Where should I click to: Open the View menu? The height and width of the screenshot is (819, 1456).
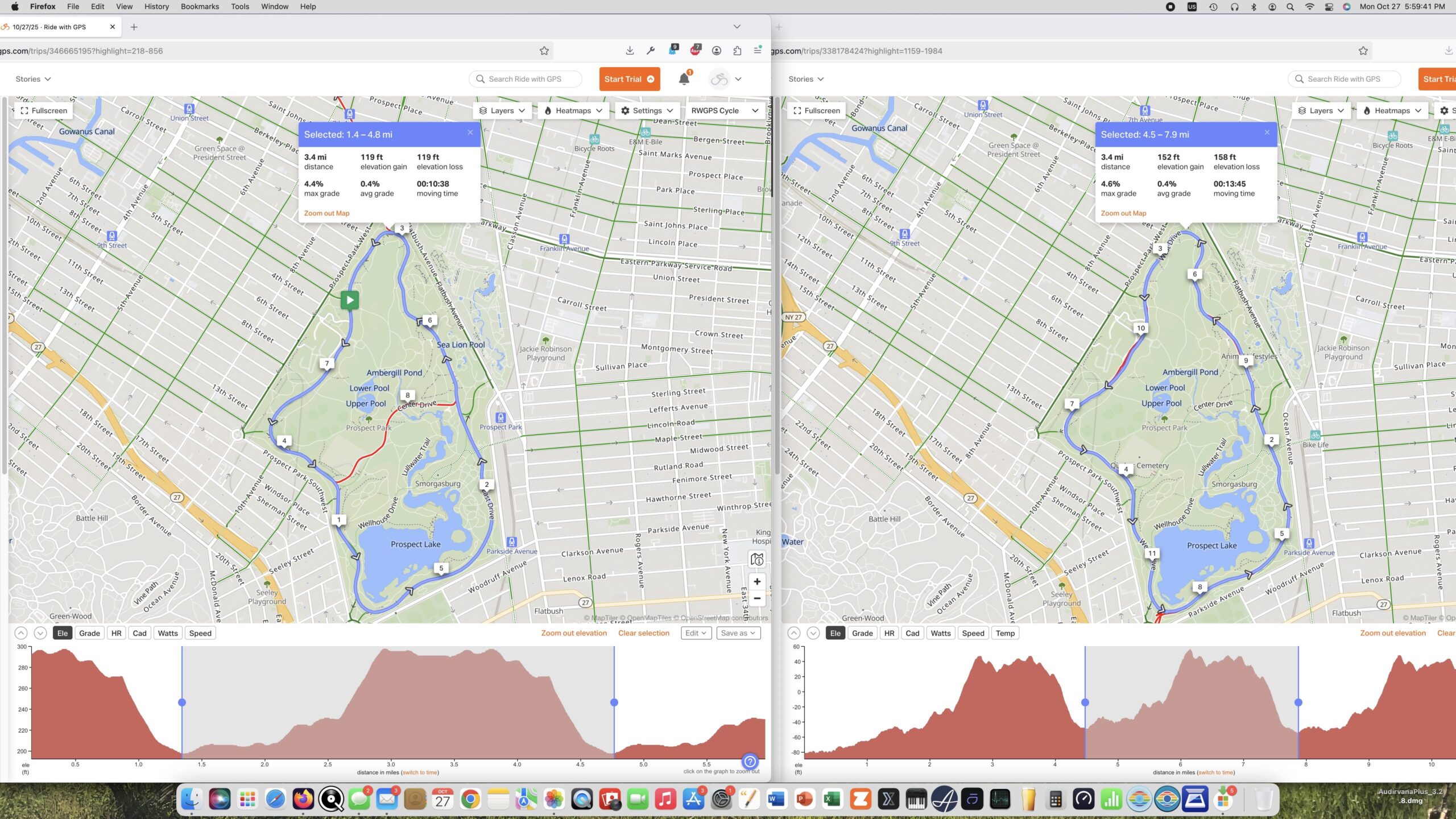point(124,7)
